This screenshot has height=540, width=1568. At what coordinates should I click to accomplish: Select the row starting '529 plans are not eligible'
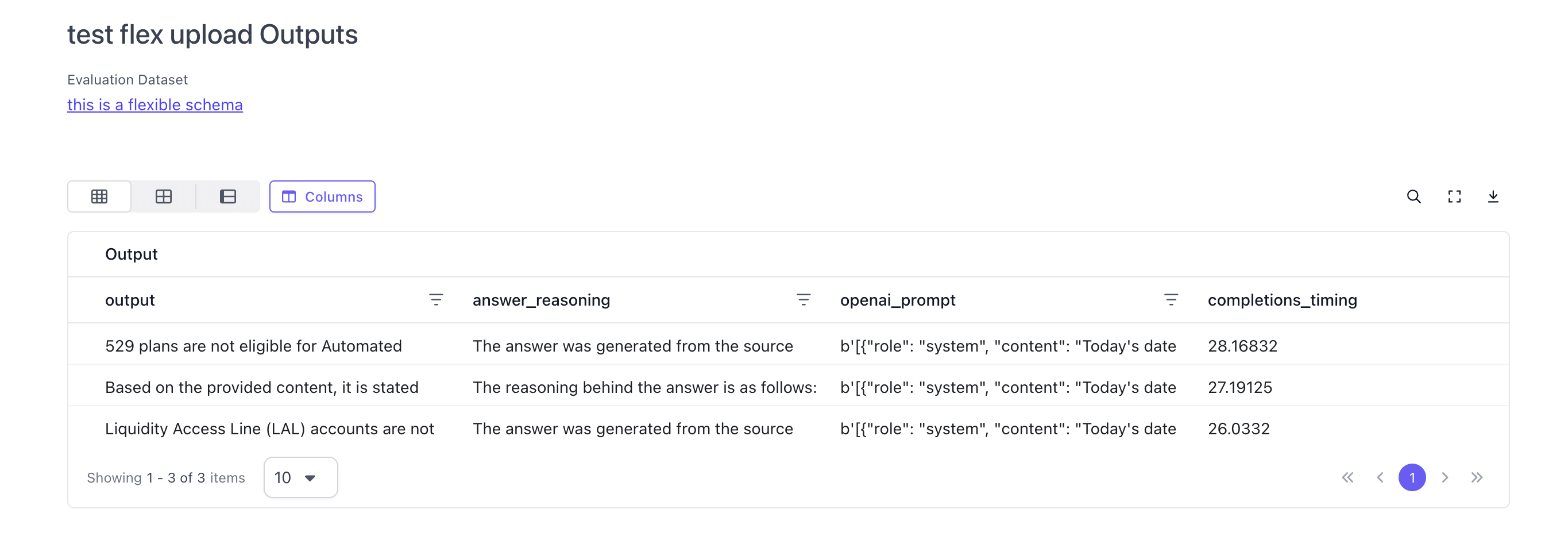(253, 346)
